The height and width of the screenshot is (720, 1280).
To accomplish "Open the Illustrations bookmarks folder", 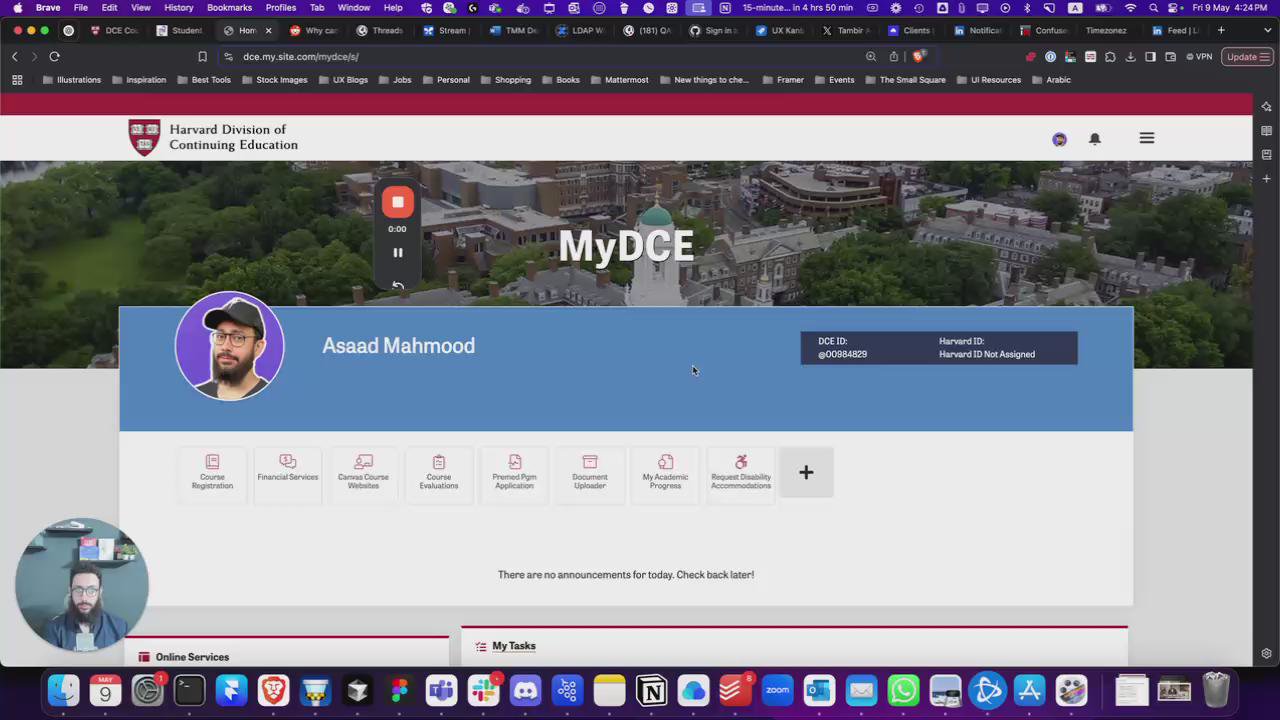I will (x=71, y=80).
